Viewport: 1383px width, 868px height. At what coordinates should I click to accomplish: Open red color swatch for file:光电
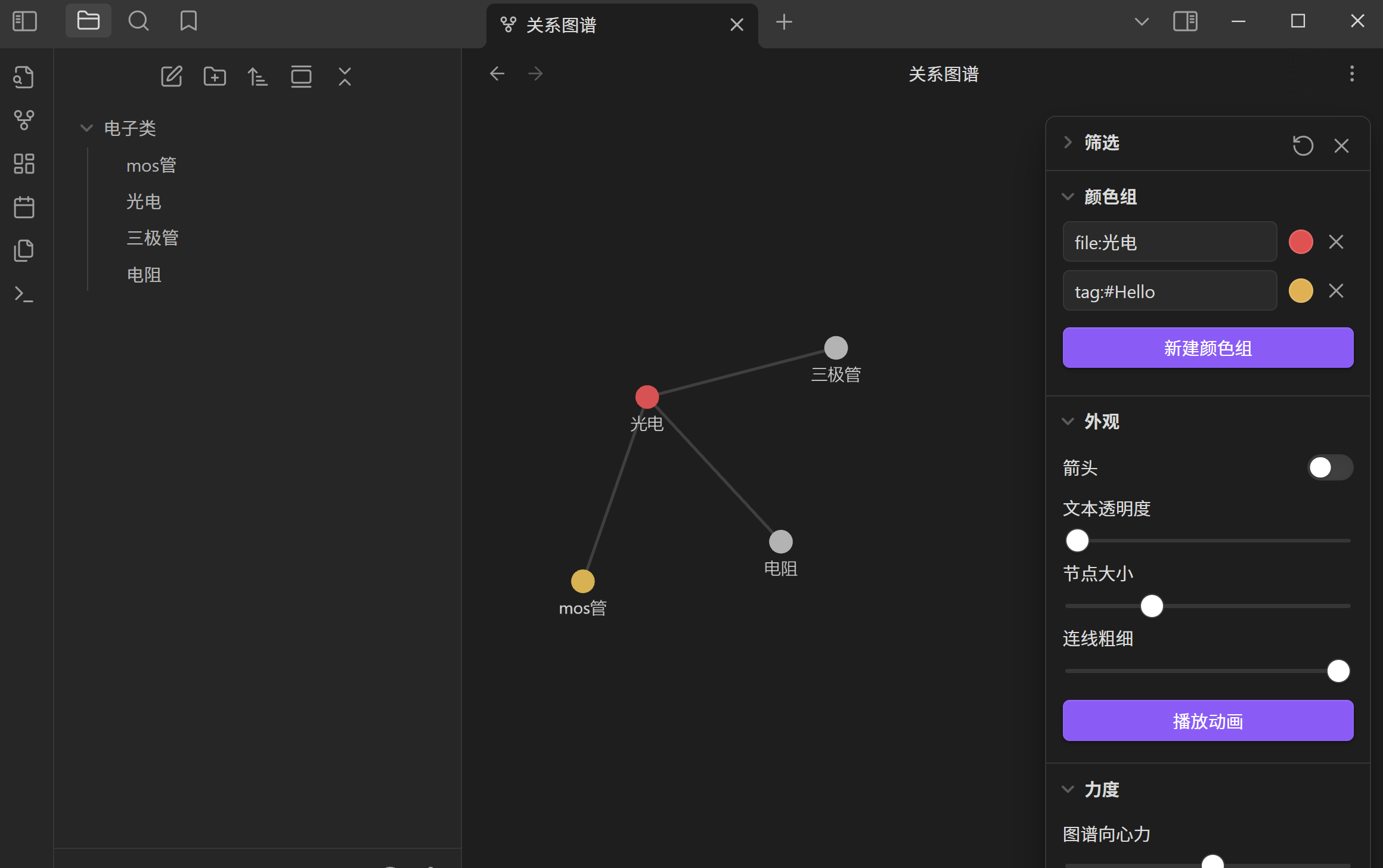(x=1301, y=242)
